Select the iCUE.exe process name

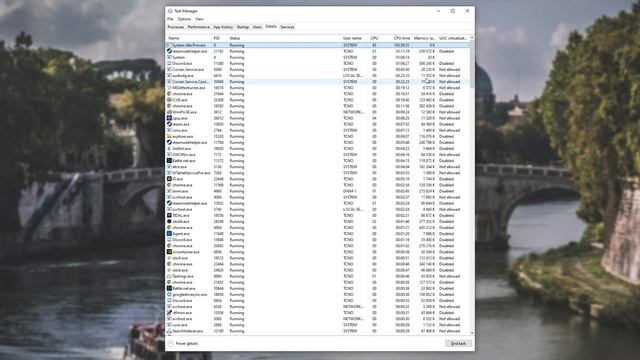180,100
